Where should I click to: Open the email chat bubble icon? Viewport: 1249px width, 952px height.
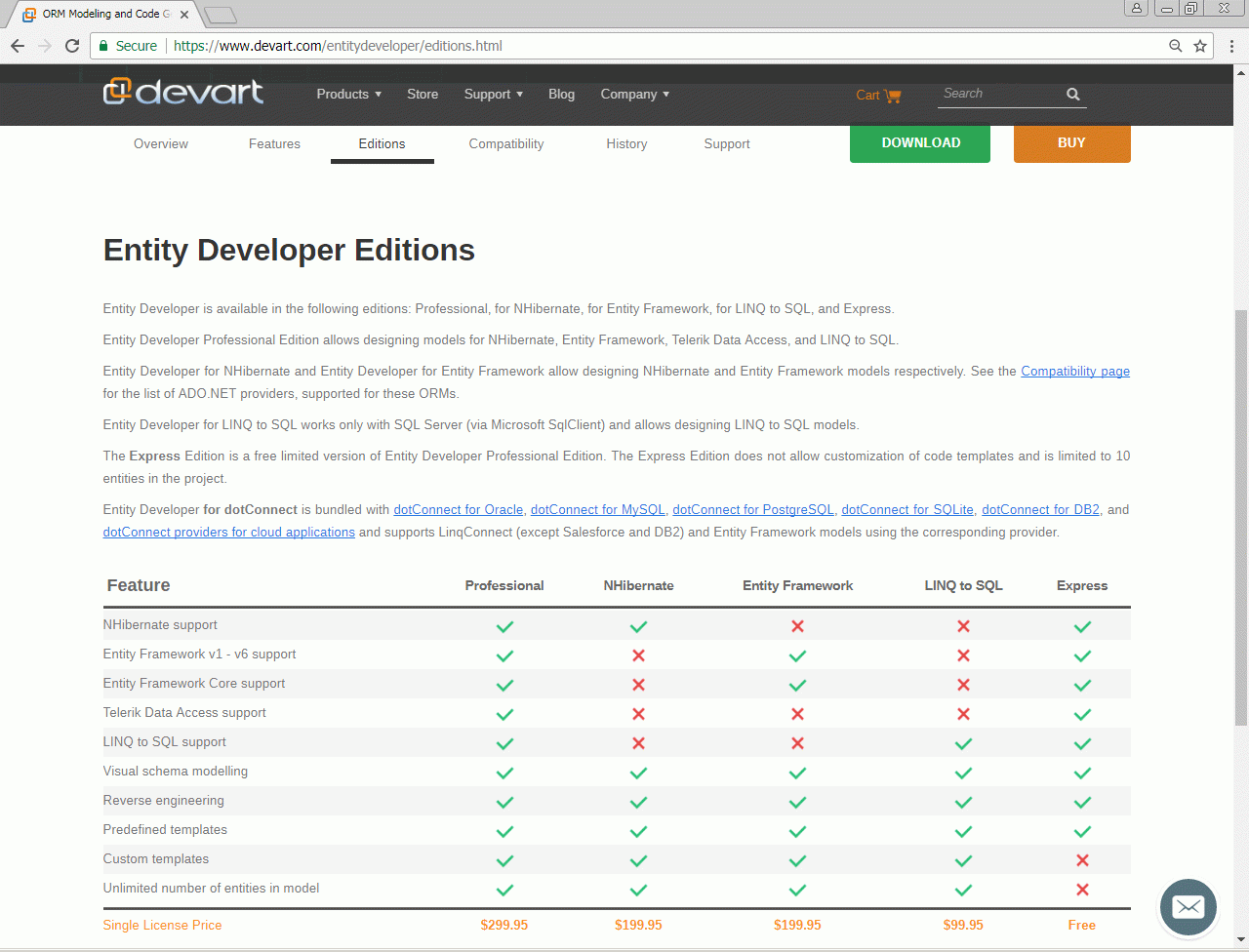(1188, 907)
